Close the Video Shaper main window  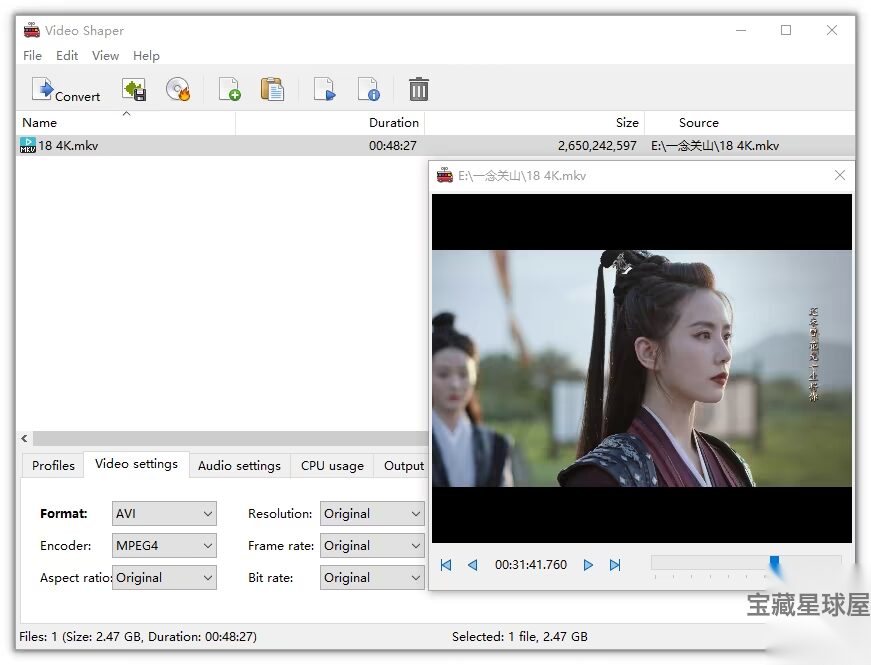pos(832,30)
